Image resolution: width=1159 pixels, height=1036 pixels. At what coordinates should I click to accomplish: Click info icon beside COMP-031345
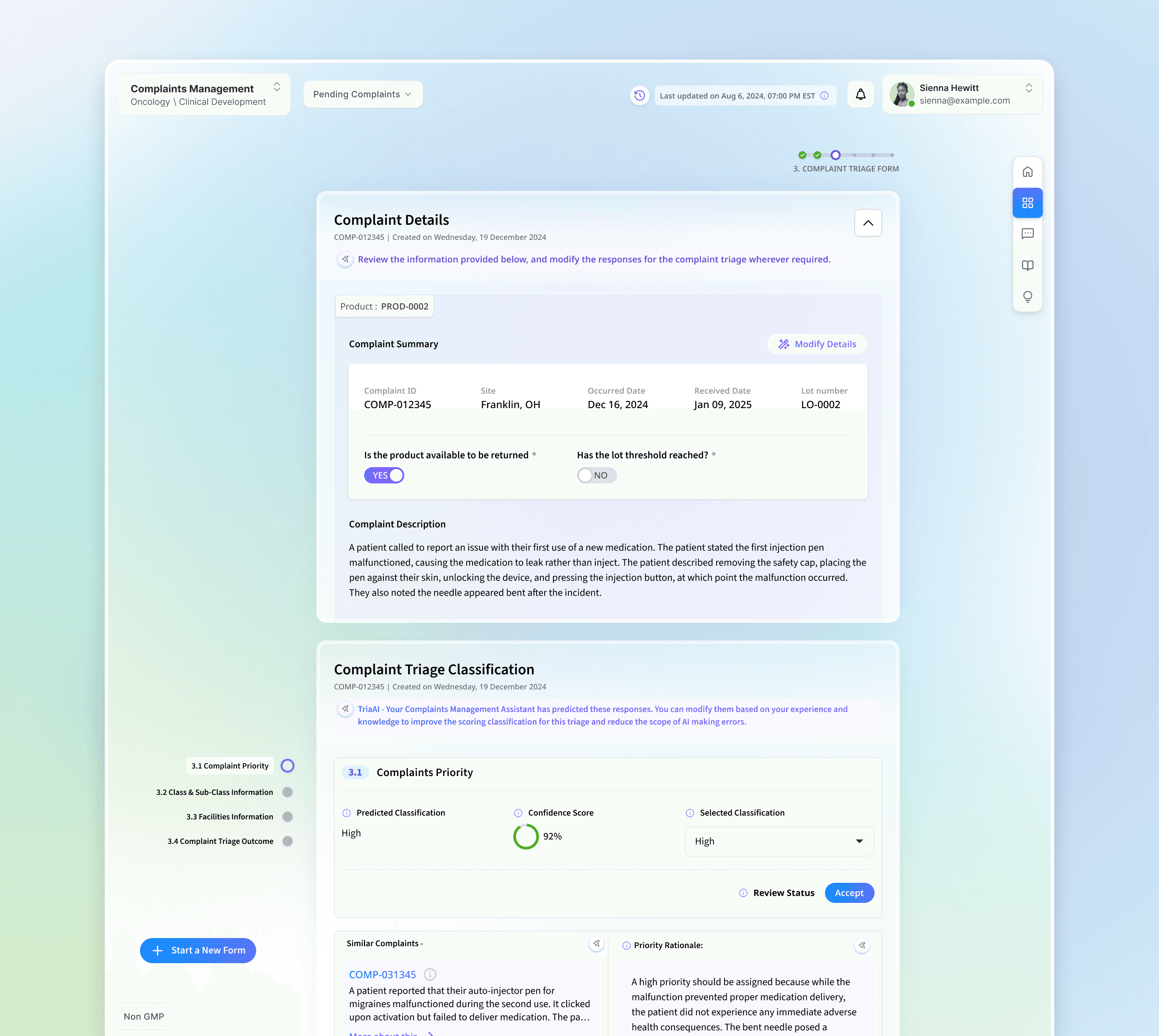pos(430,974)
